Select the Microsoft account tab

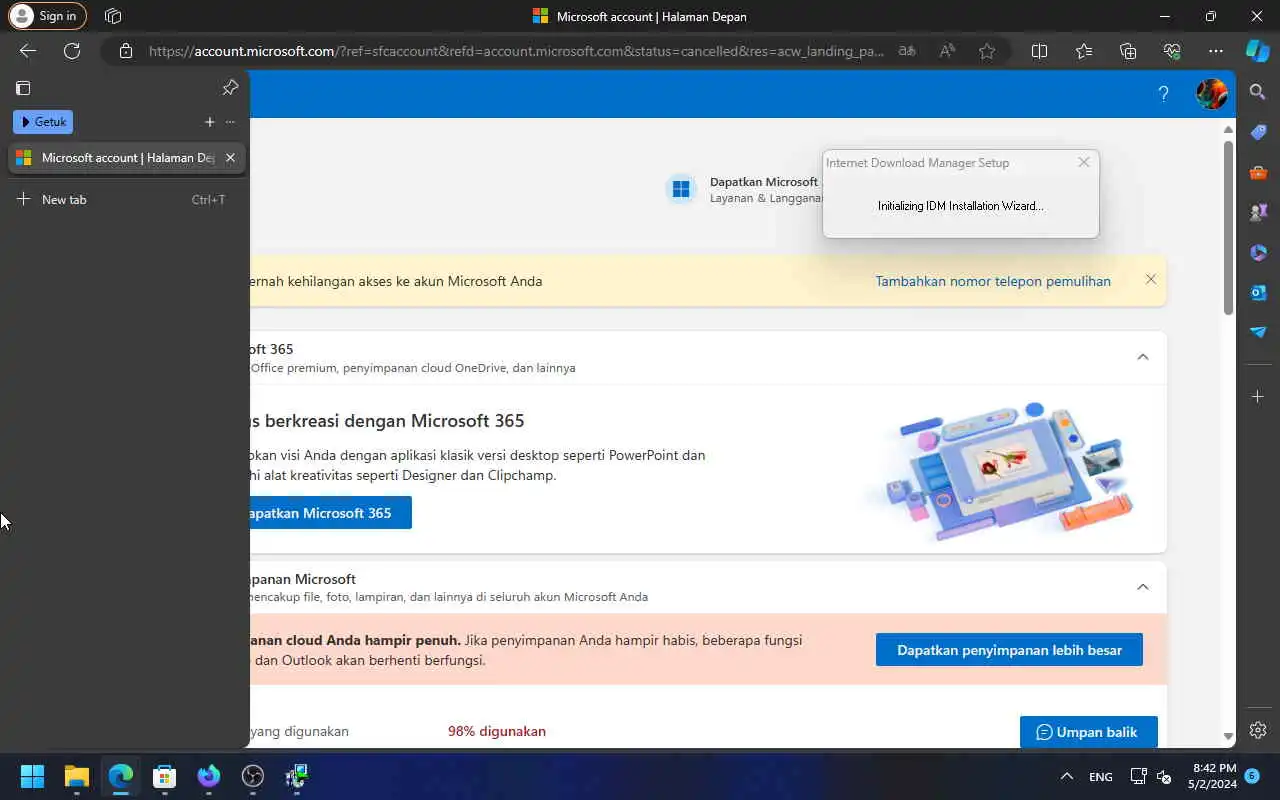click(x=126, y=158)
